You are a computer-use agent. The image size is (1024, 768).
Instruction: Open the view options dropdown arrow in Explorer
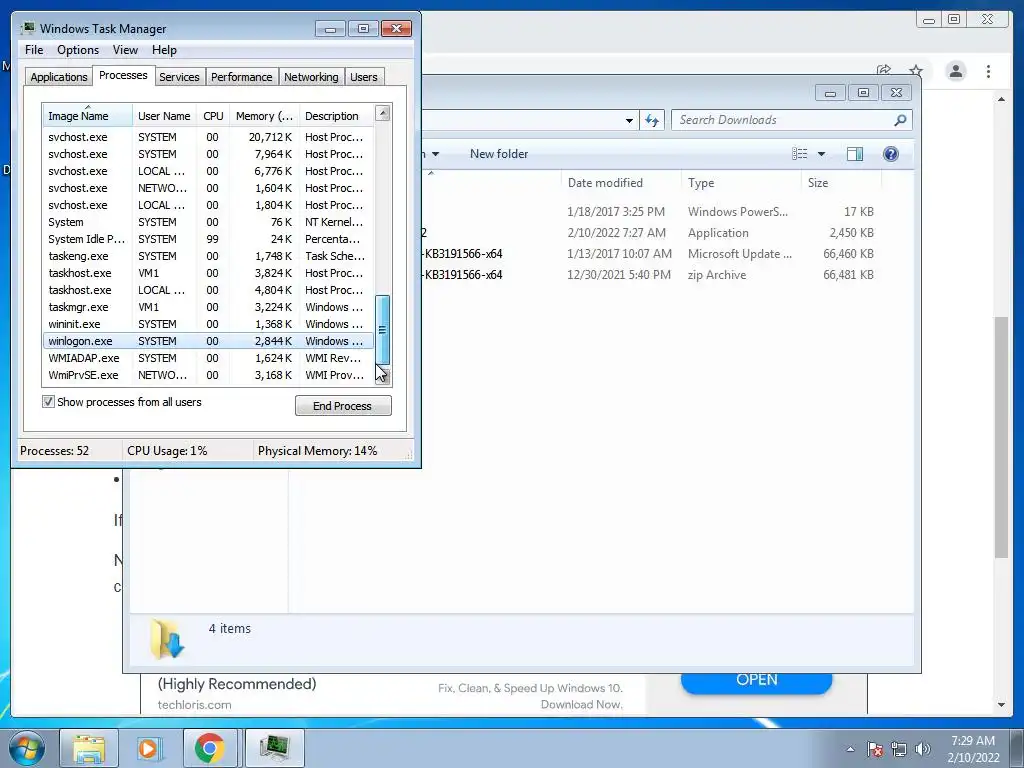[x=821, y=154]
